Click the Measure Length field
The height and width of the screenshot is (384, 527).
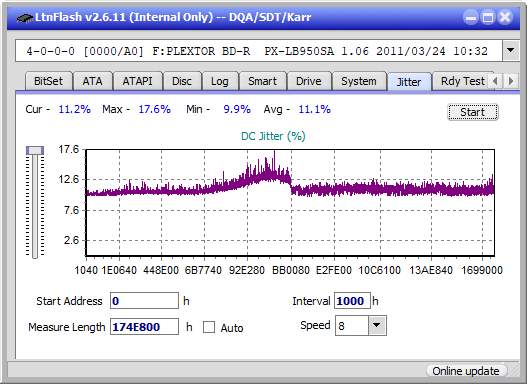[144, 327]
